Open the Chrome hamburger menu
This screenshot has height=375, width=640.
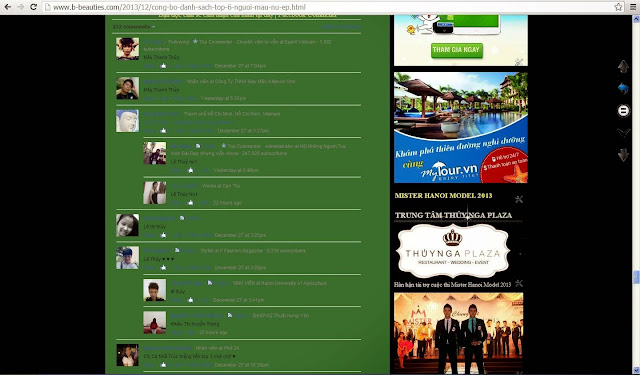point(633,7)
